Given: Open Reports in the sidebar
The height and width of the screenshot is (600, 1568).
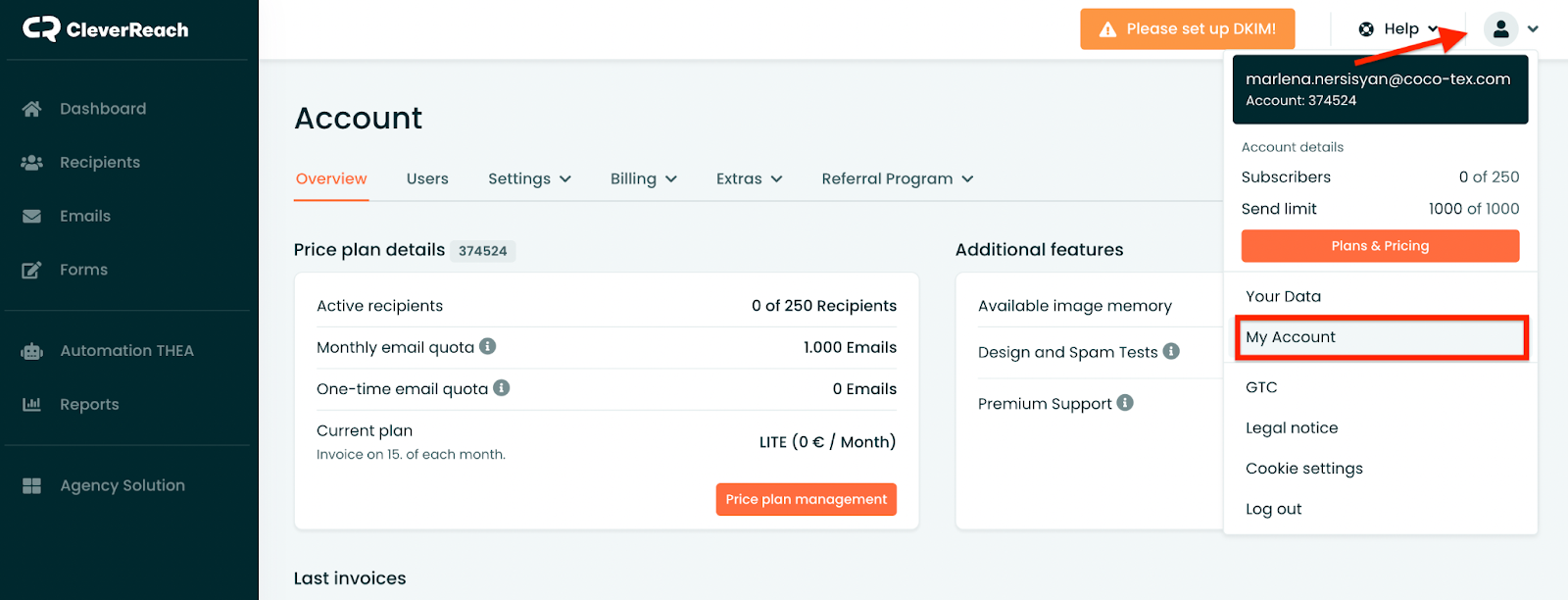Looking at the screenshot, I should pos(89,404).
